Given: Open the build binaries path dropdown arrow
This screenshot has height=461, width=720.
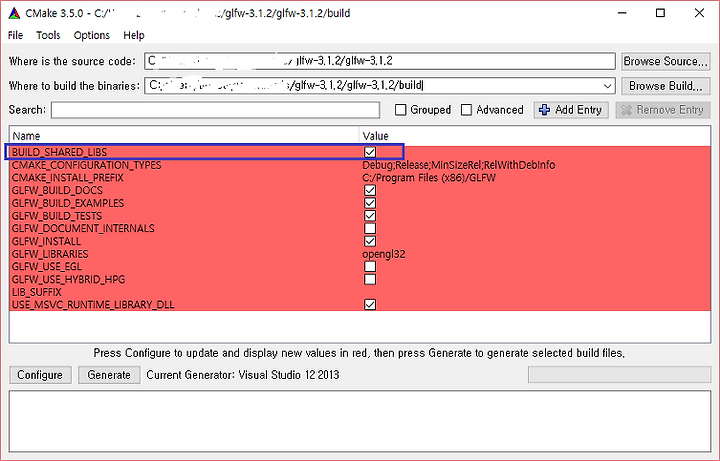Looking at the screenshot, I should click(x=608, y=86).
